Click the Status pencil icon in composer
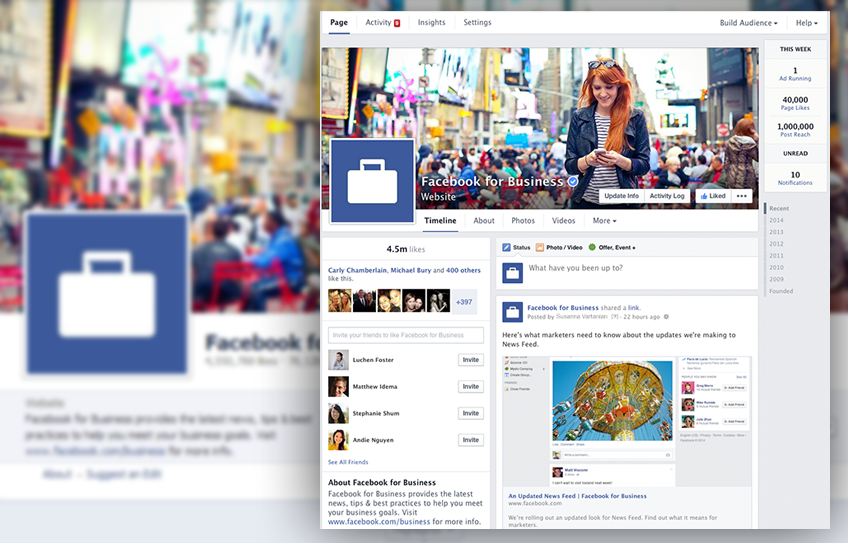 [x=506, y=247]
